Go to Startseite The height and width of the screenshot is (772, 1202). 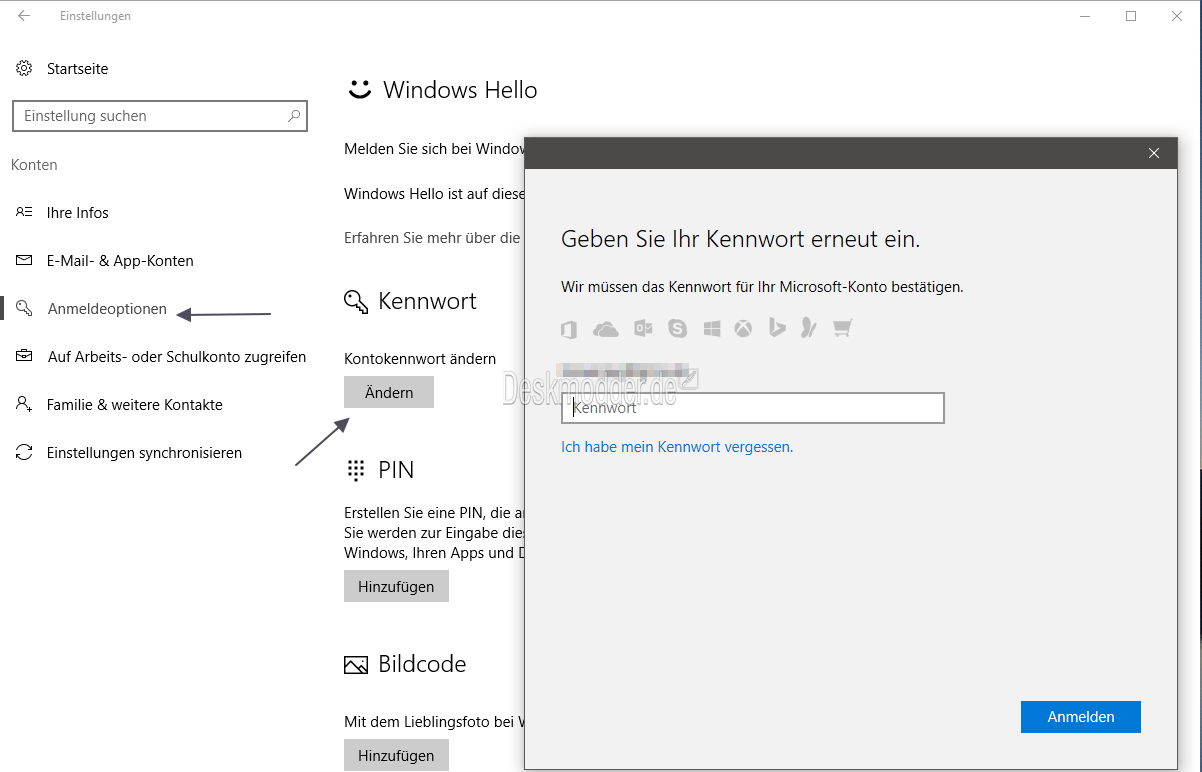point(78,69)
